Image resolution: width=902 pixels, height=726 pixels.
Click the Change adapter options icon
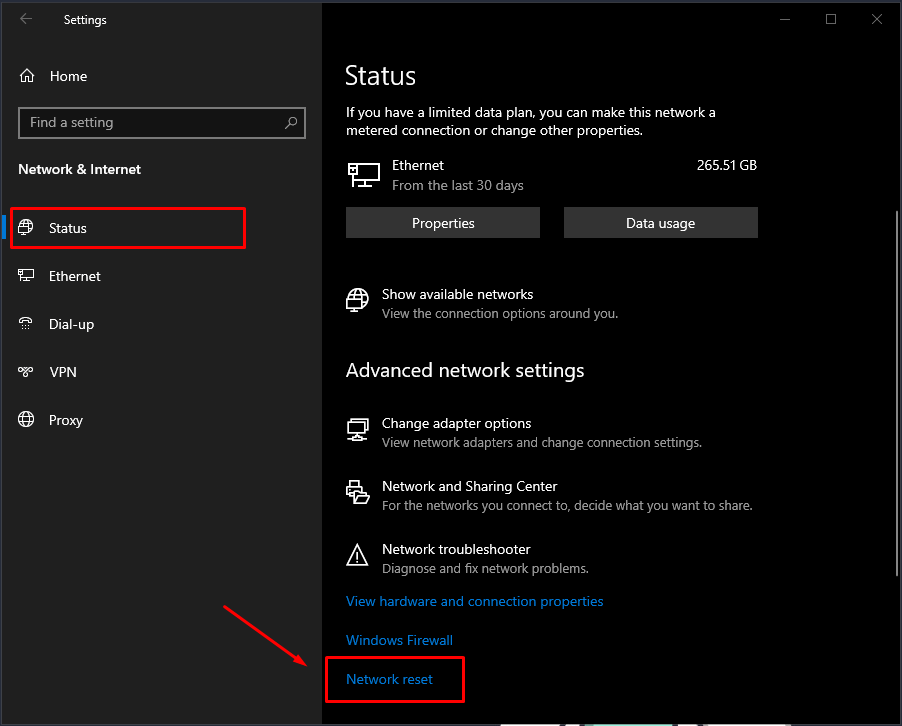click(x=357, y=431)
